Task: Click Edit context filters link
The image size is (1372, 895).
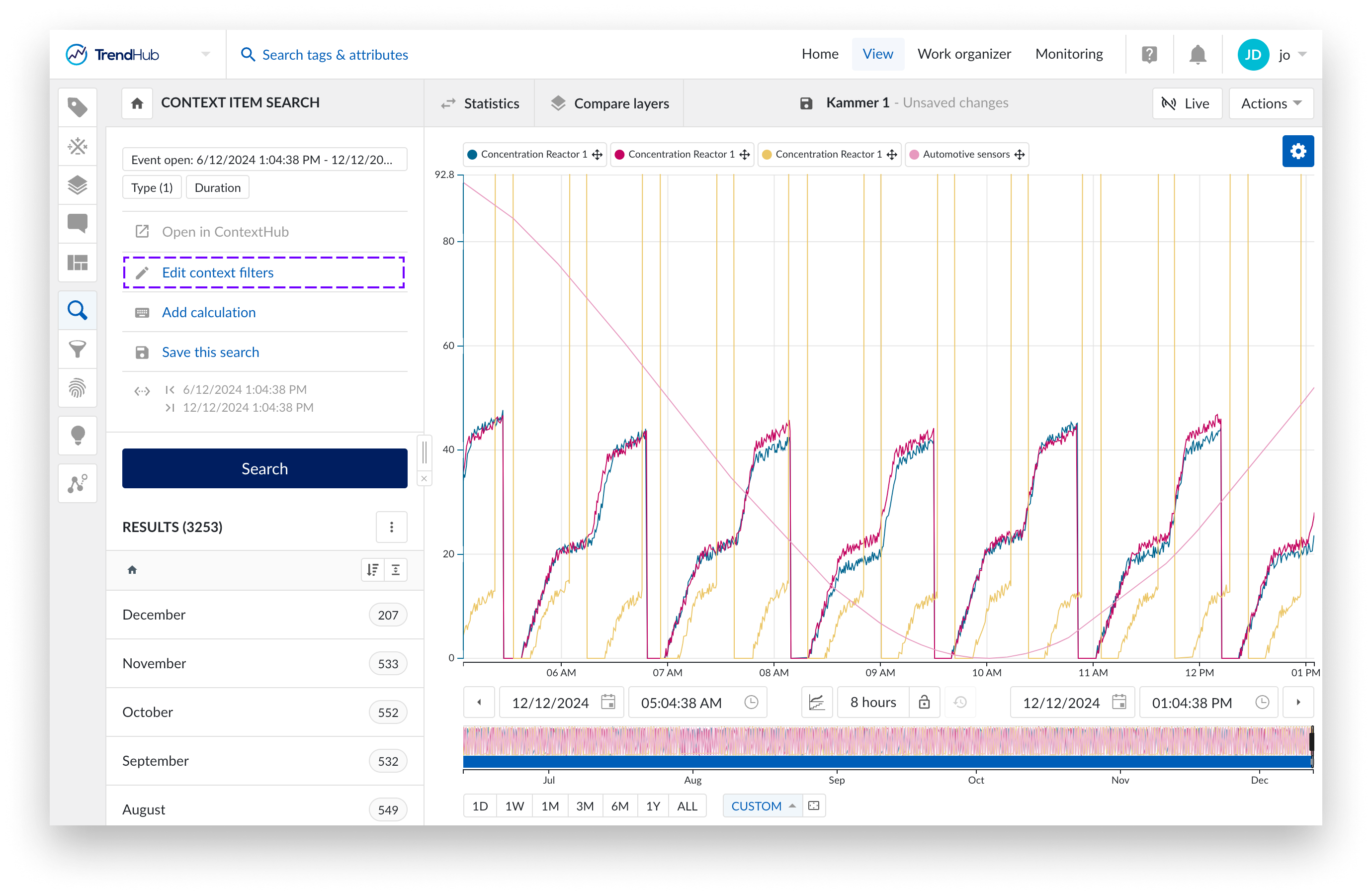Action: 217,273
